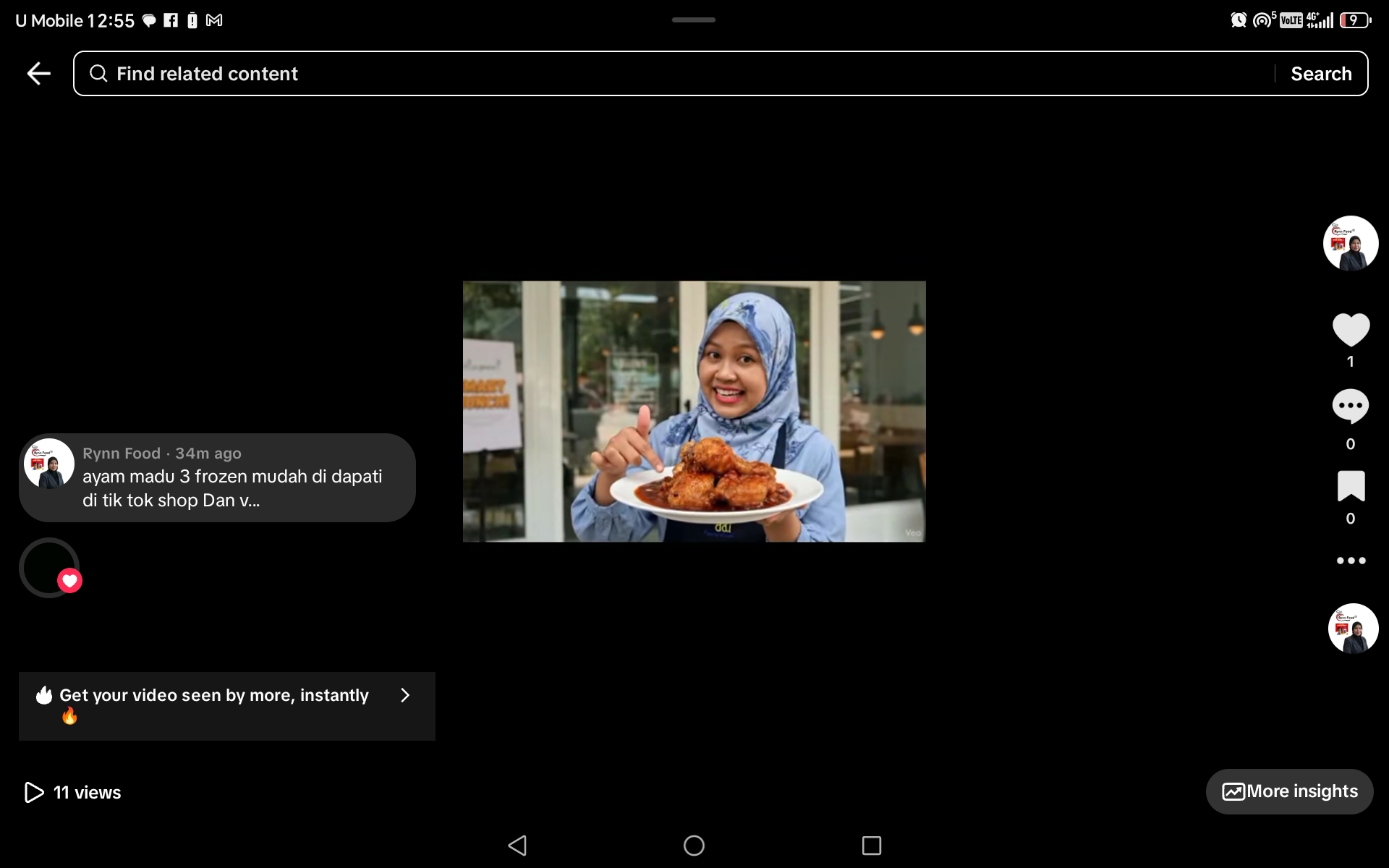Screen dimensions: 1389x868
Task: Open Rynn Food profile avatar at right
Action: [x=1351, y=244]
